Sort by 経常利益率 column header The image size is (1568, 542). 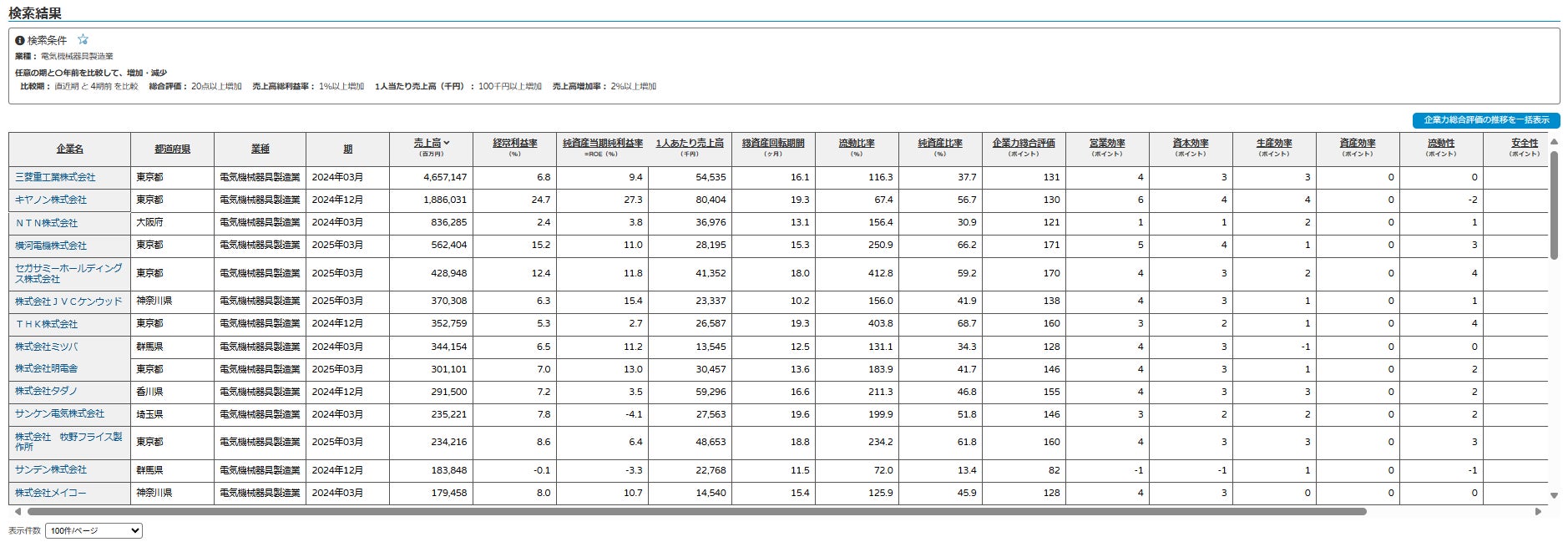(x=514, y=143)
